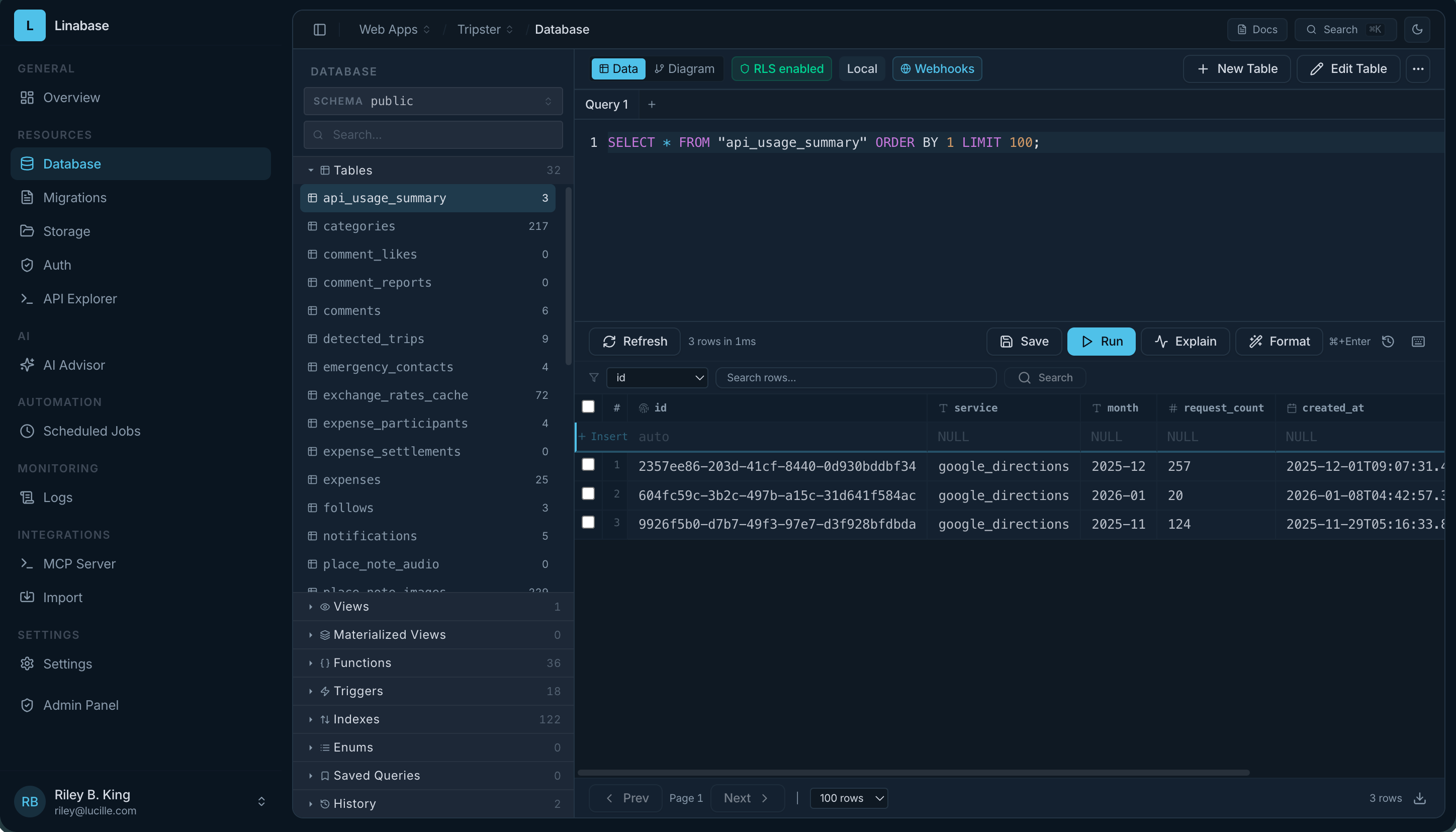Open the 100 rows page size dropdown
This screenshot has width=1456, height=832.
pyautogui.click(x=849, y=798)
